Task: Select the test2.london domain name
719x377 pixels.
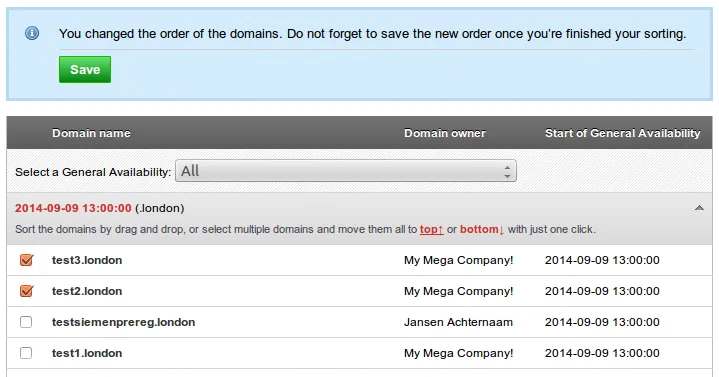Action: [x=87, y=291]
